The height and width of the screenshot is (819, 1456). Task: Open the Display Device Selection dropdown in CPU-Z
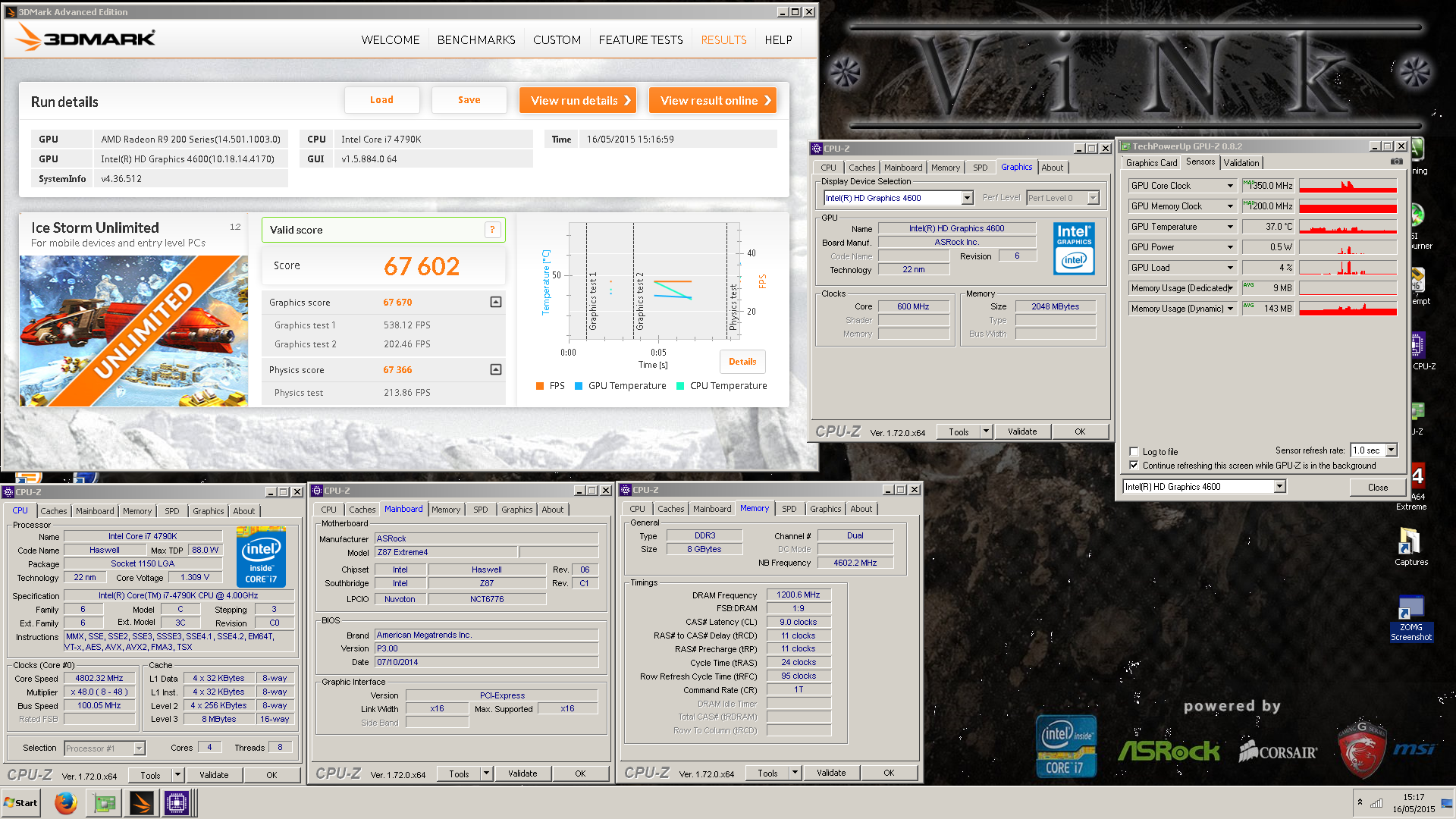click(x=967, y=198)
